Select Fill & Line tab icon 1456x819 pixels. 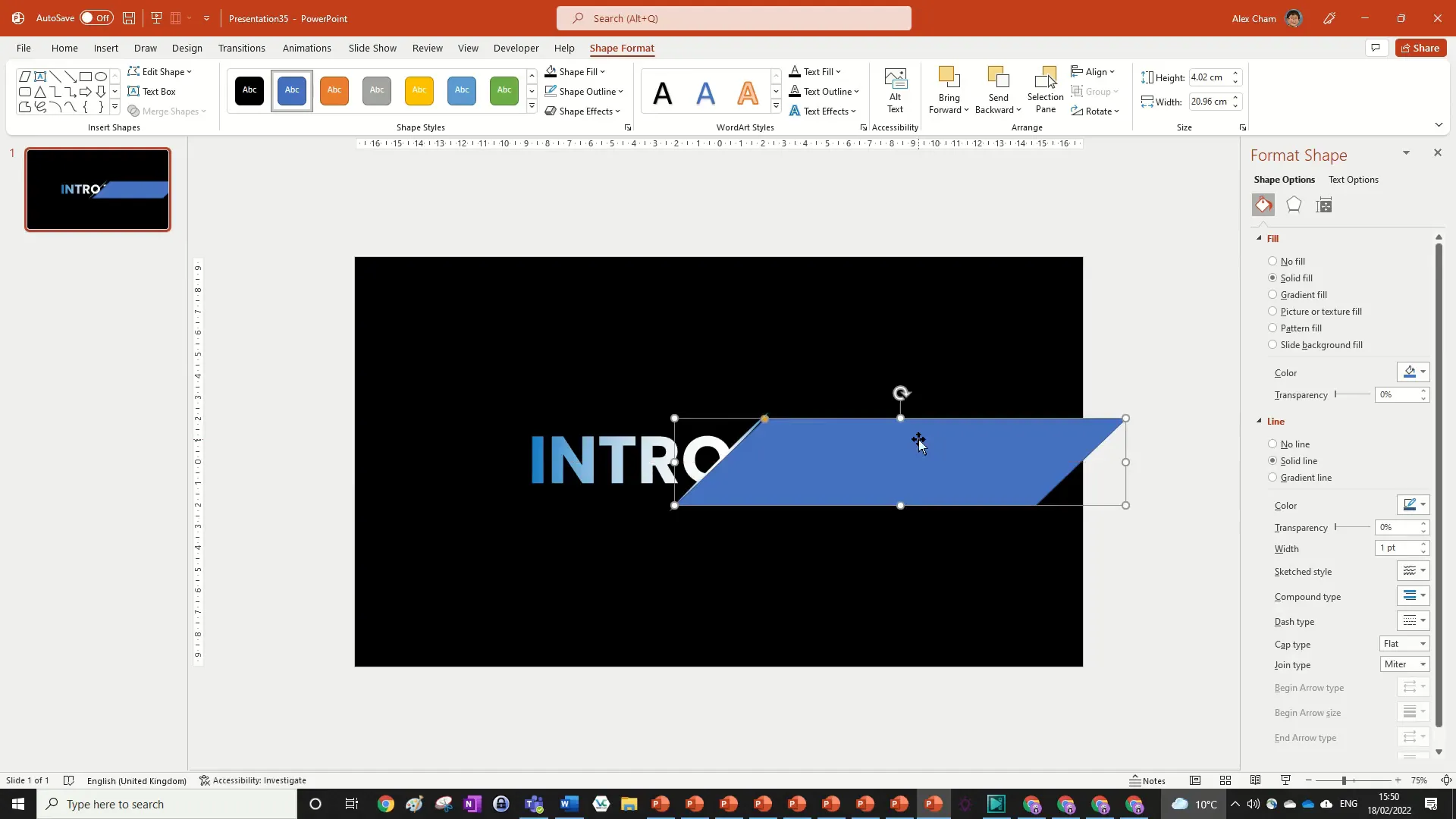click(x=1263, y=205)
